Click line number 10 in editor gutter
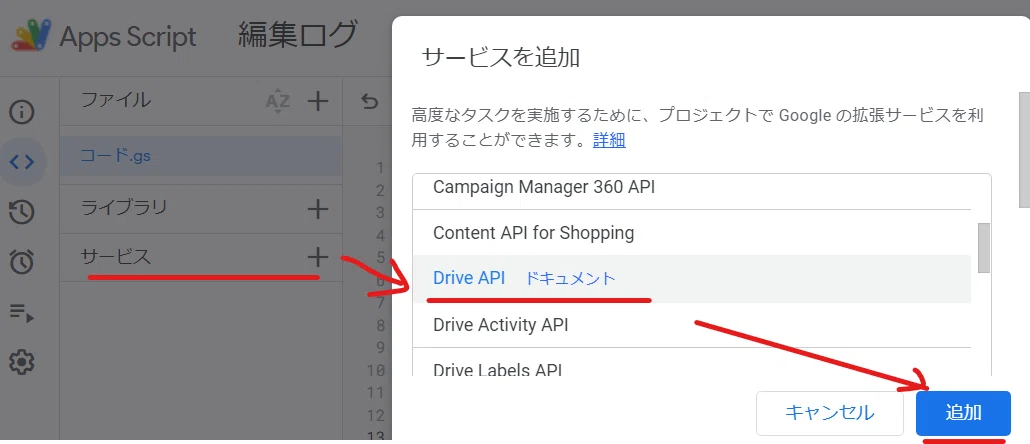 pos(376,370)
